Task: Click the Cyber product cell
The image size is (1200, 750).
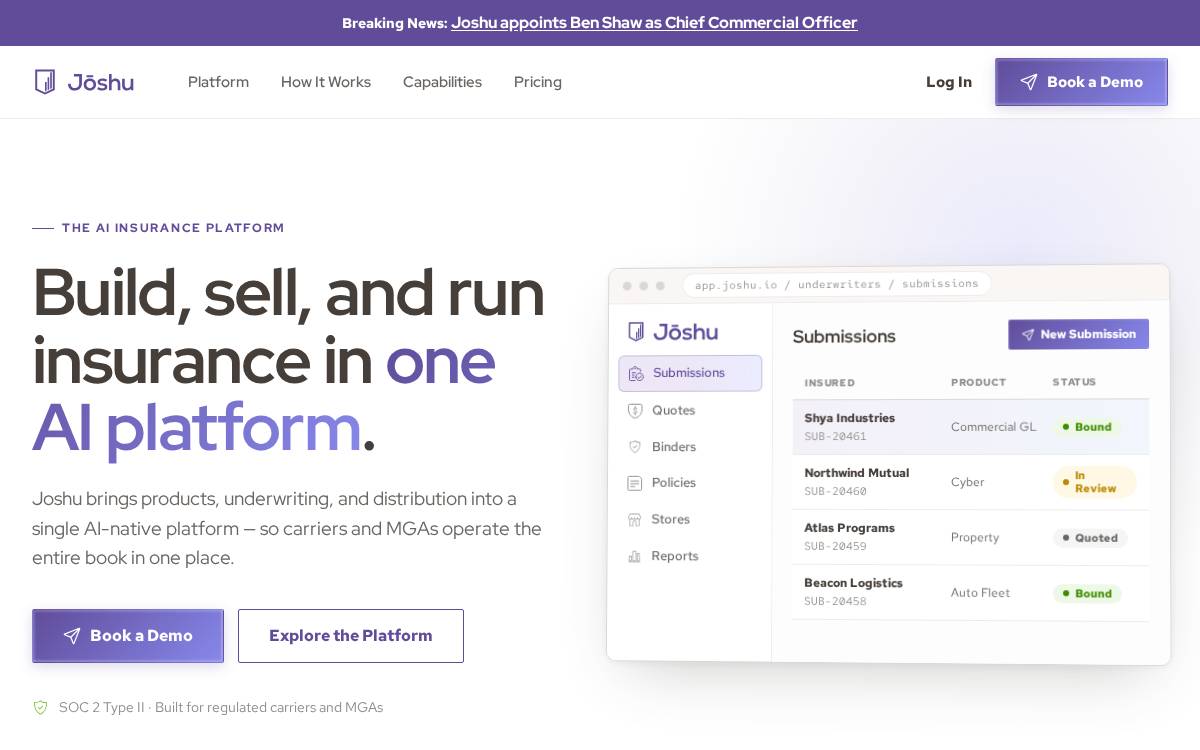Action: pyautogui.click(x=967, y=482)
